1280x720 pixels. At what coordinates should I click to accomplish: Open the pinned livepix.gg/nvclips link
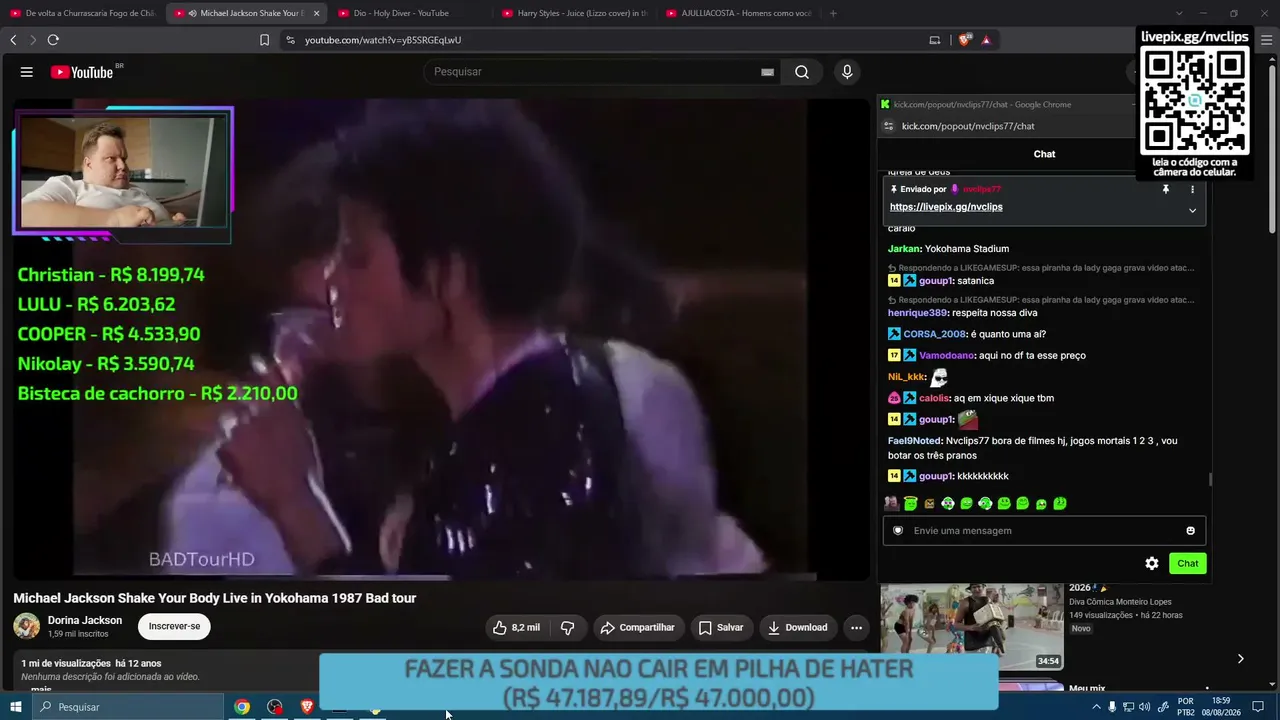point(946,207)
